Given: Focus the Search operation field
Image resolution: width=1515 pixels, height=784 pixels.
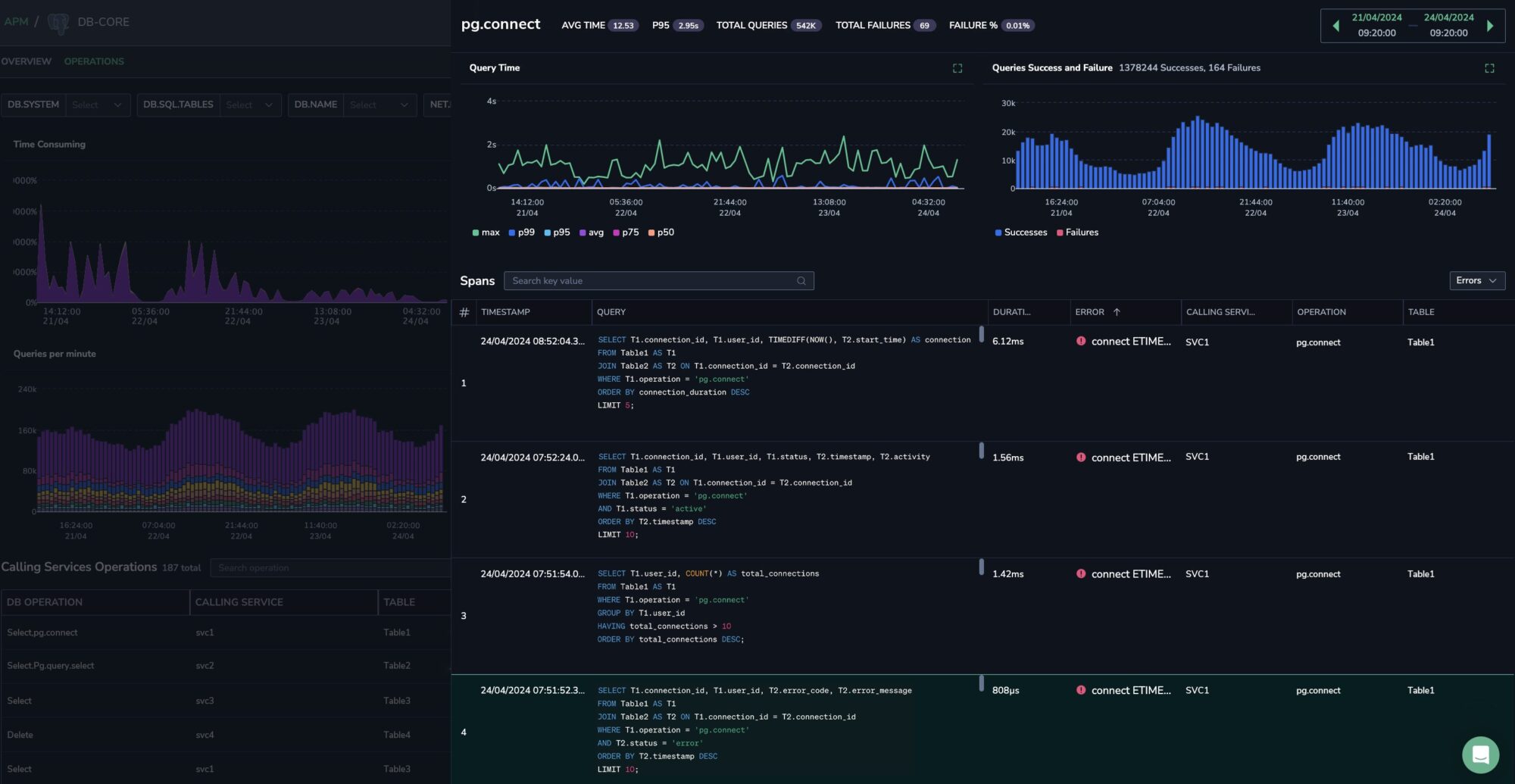Looking at the screenshot, I should [x=330, y=568].
